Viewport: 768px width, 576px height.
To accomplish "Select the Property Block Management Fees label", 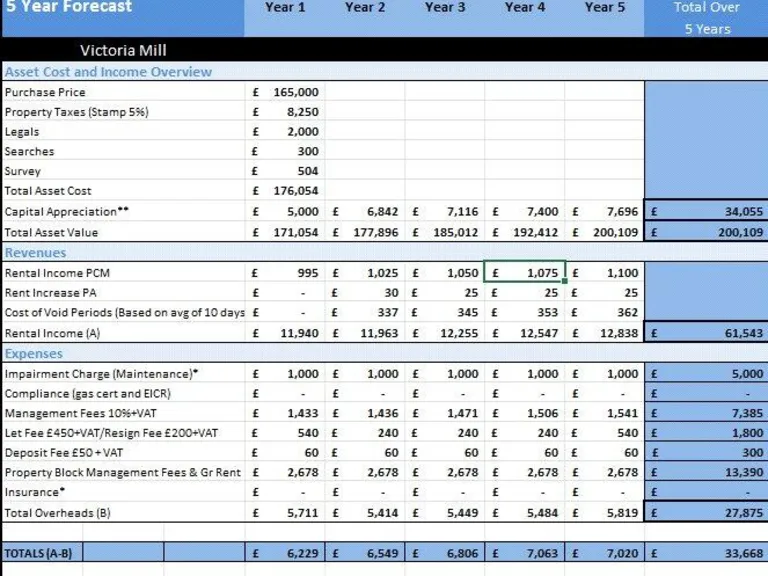I will click(123, 473).
